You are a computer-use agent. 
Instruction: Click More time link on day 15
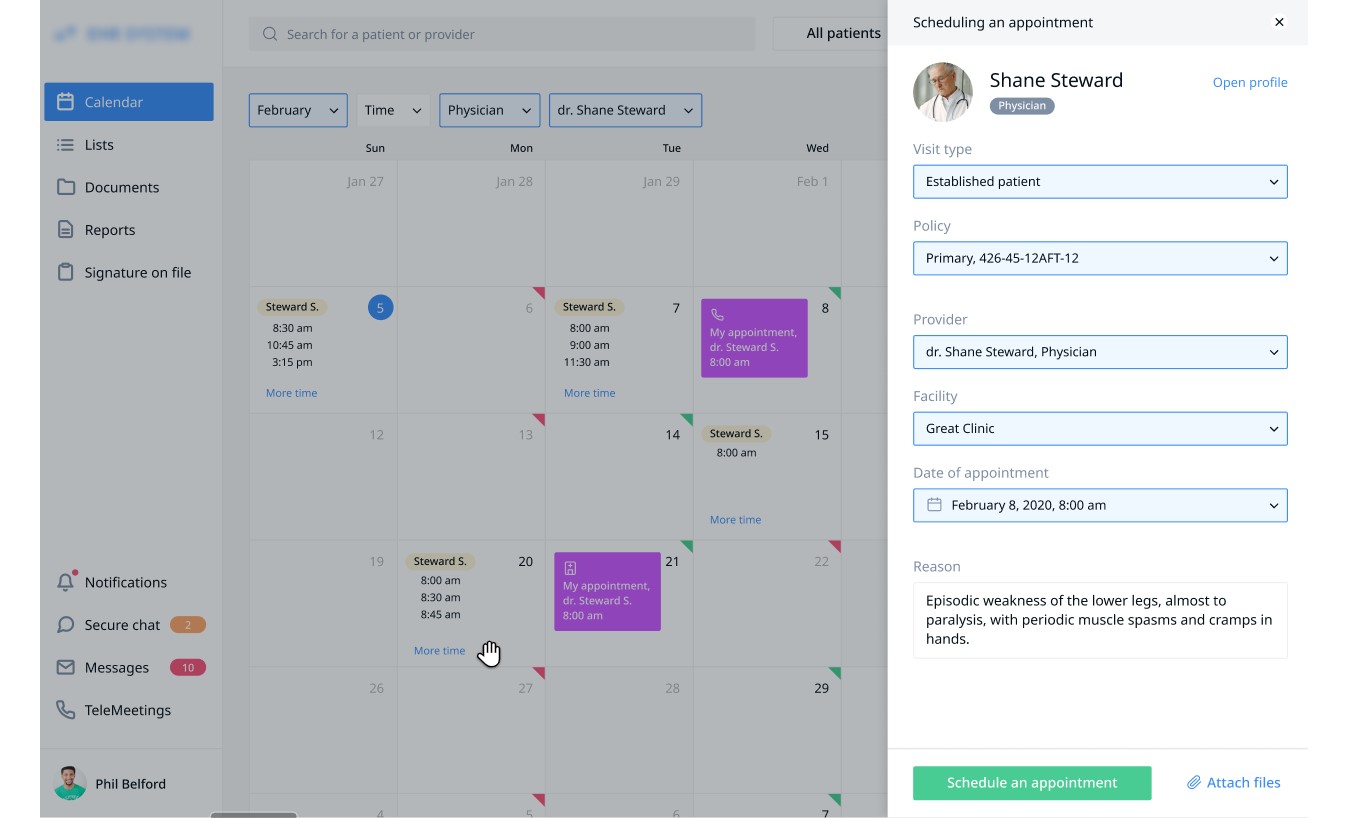(736, 520)
